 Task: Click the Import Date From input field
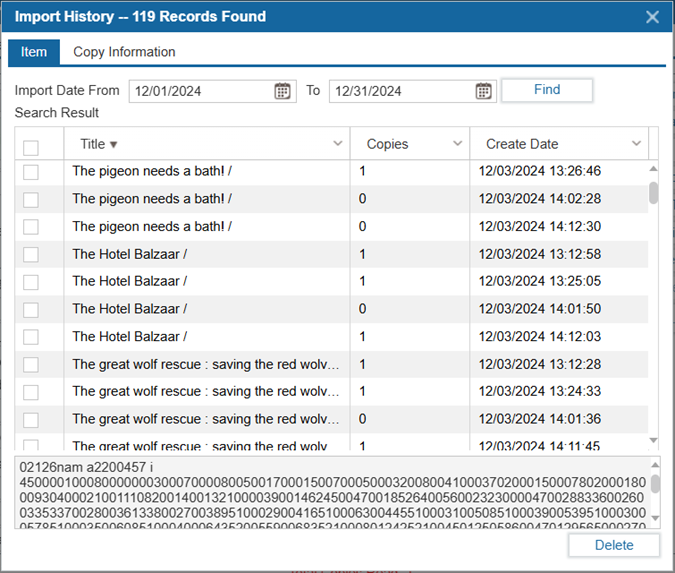(200, 91)
